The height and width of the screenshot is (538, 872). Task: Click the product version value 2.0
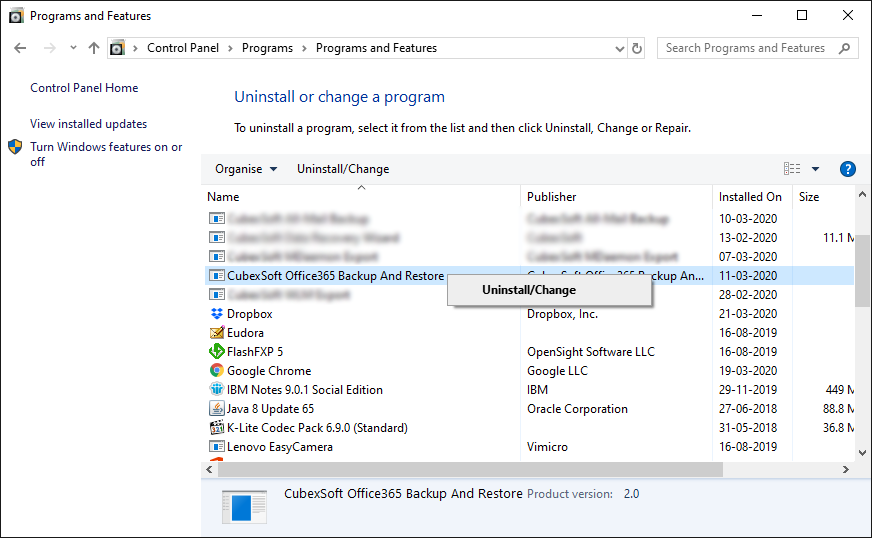[631, 493]
